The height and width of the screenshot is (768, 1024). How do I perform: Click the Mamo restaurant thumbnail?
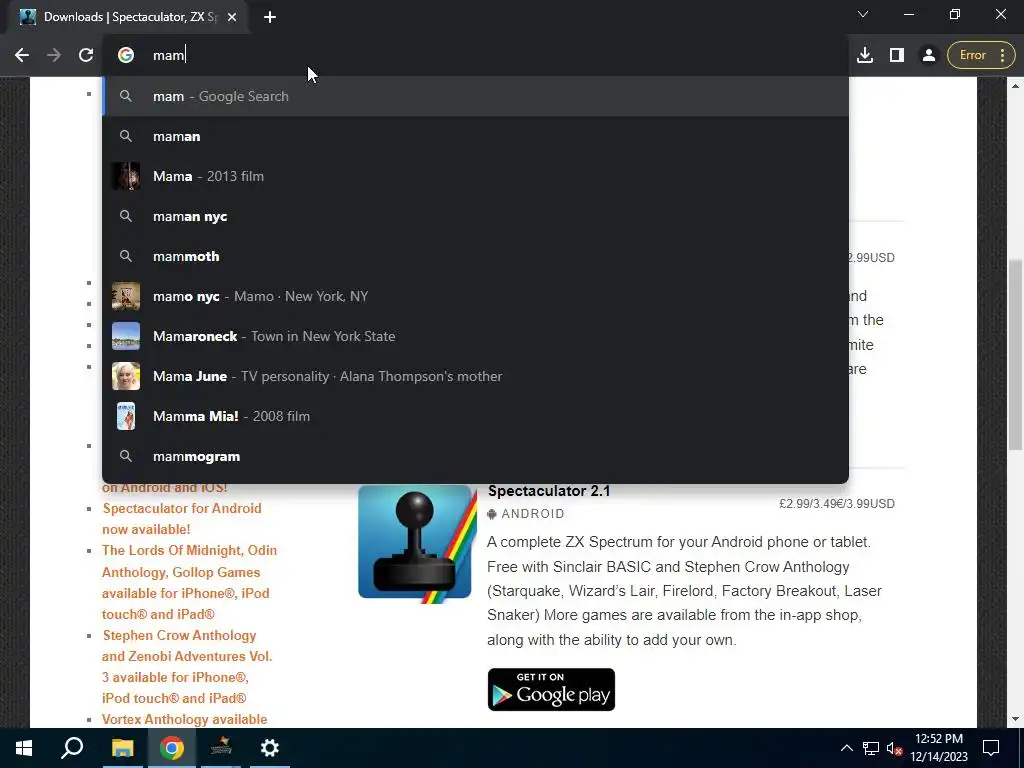click(126, 296)
